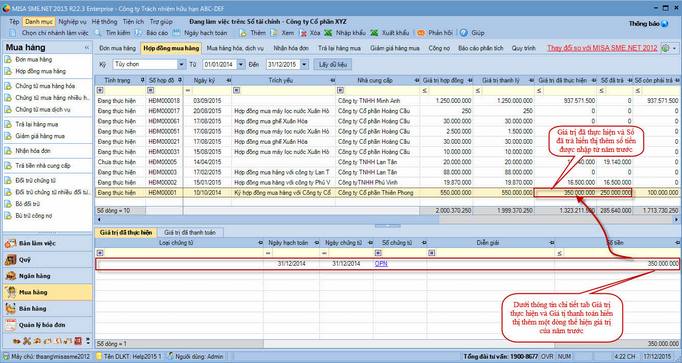Screen dimensions: 682x363
Task: Go to the Ngân hàng module
Action: [47, 276]
